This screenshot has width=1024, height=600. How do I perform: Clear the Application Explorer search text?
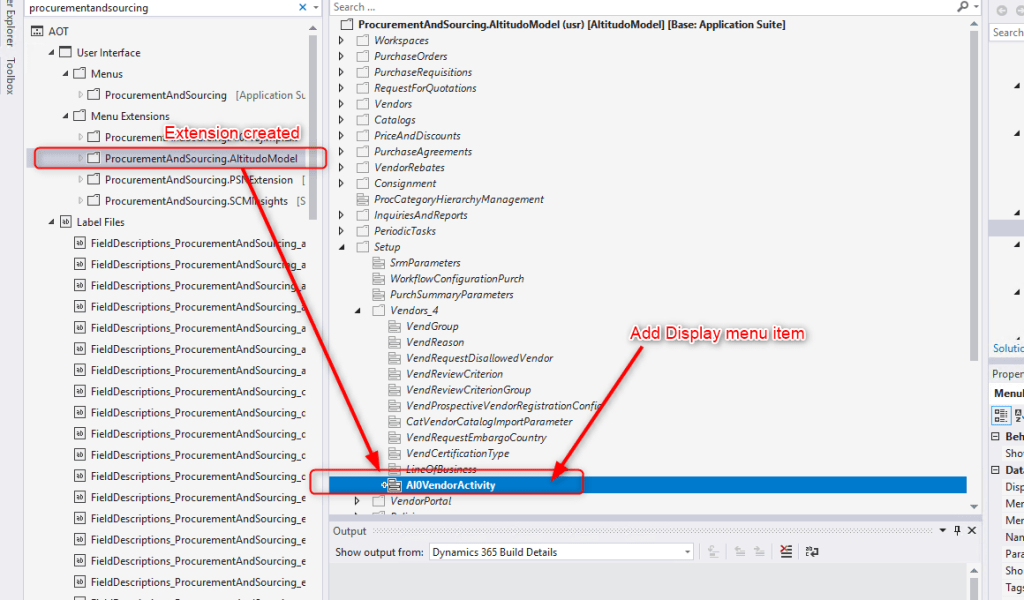(x=303, y=7)
